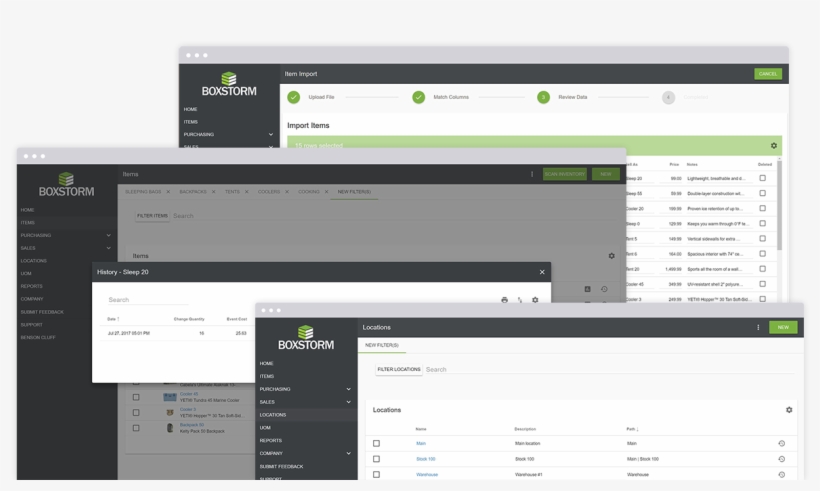The image size is (820, 491).
Task: Click the Upload File step checkmark
Action: (x=294, y=97)
